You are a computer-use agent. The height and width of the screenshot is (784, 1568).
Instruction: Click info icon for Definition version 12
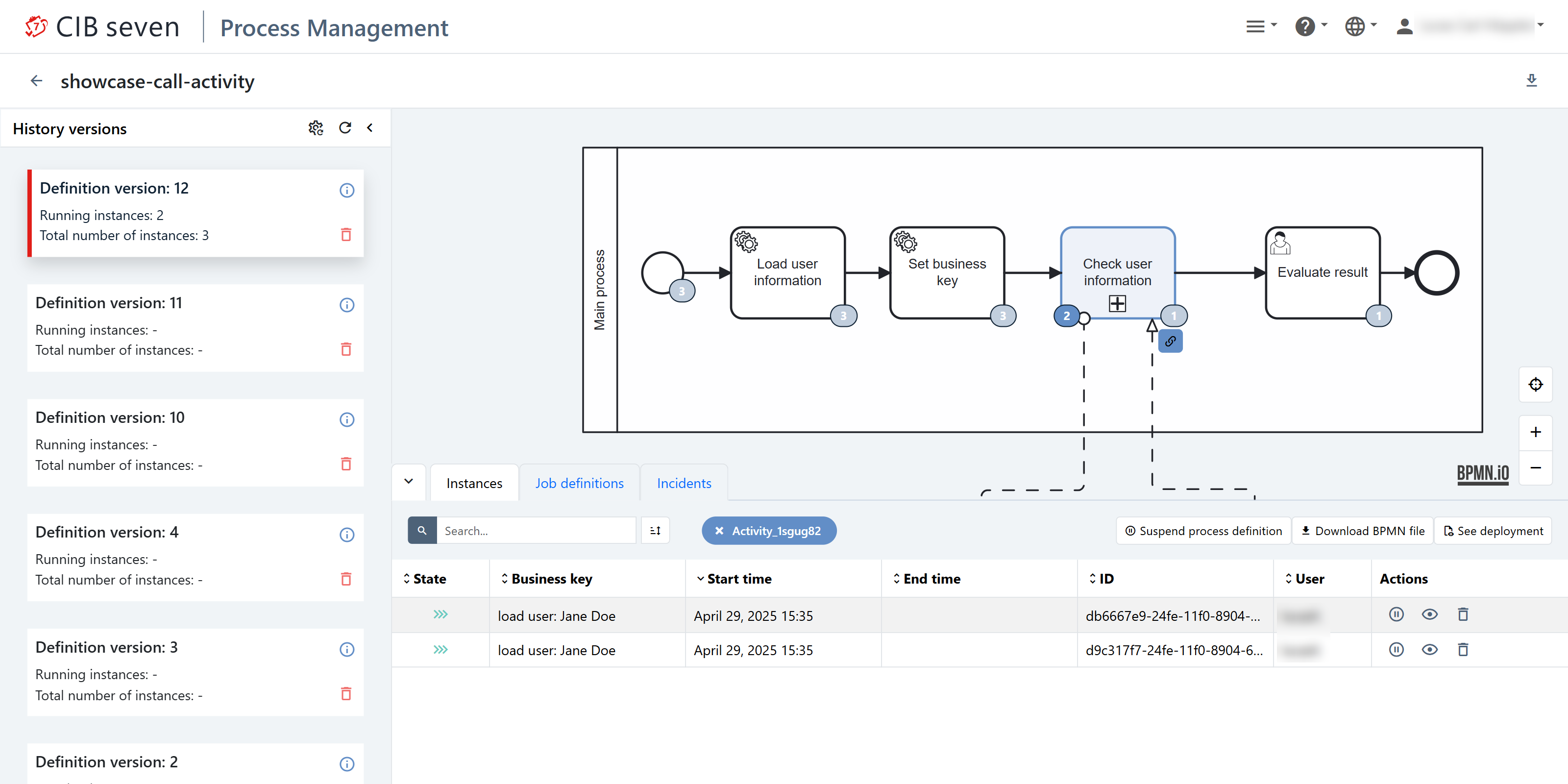[x=346, y=191]
